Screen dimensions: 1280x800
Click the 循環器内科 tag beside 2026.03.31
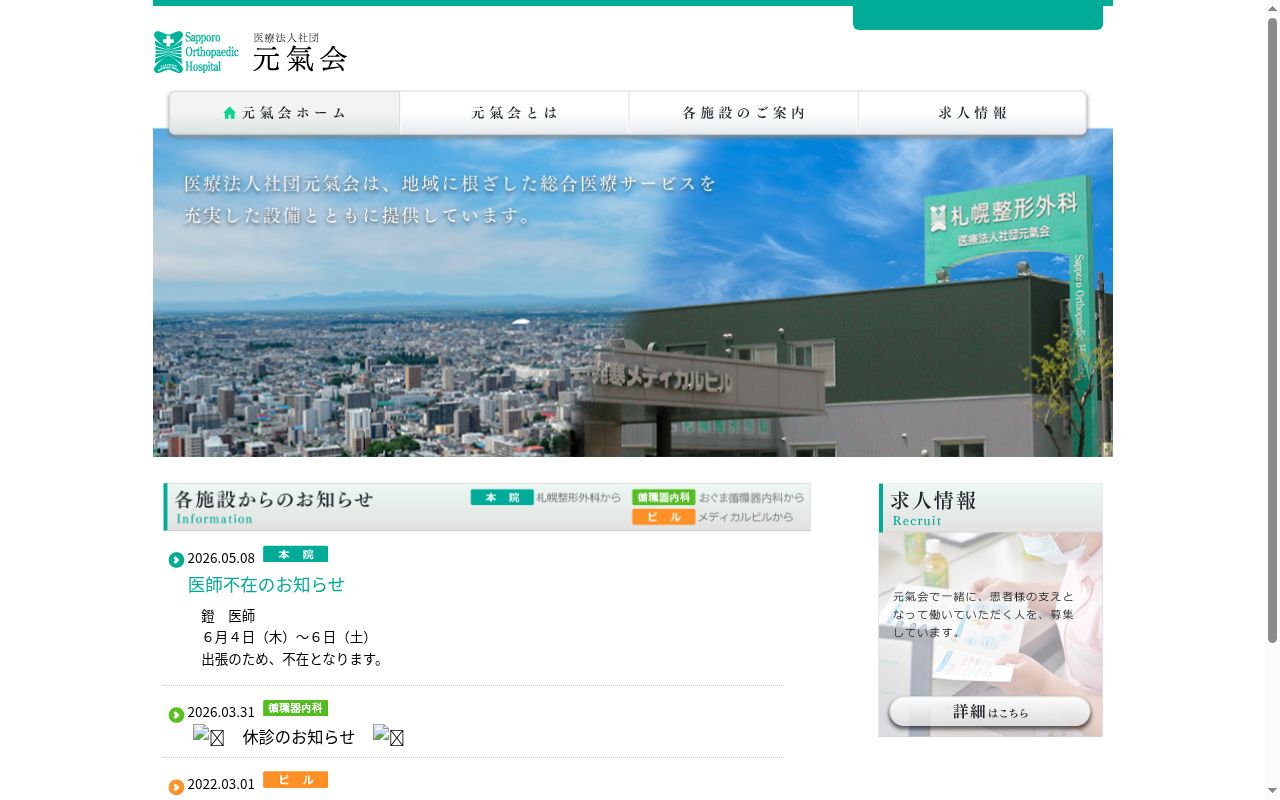(x=295, y=708)
